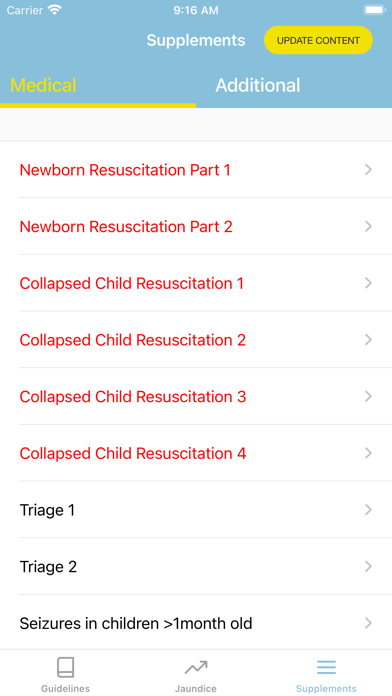Screen dimensions: 392x696
Task: Tap chevron beside Collapsed Child Resuscitation 1
Action: point(368,283)
